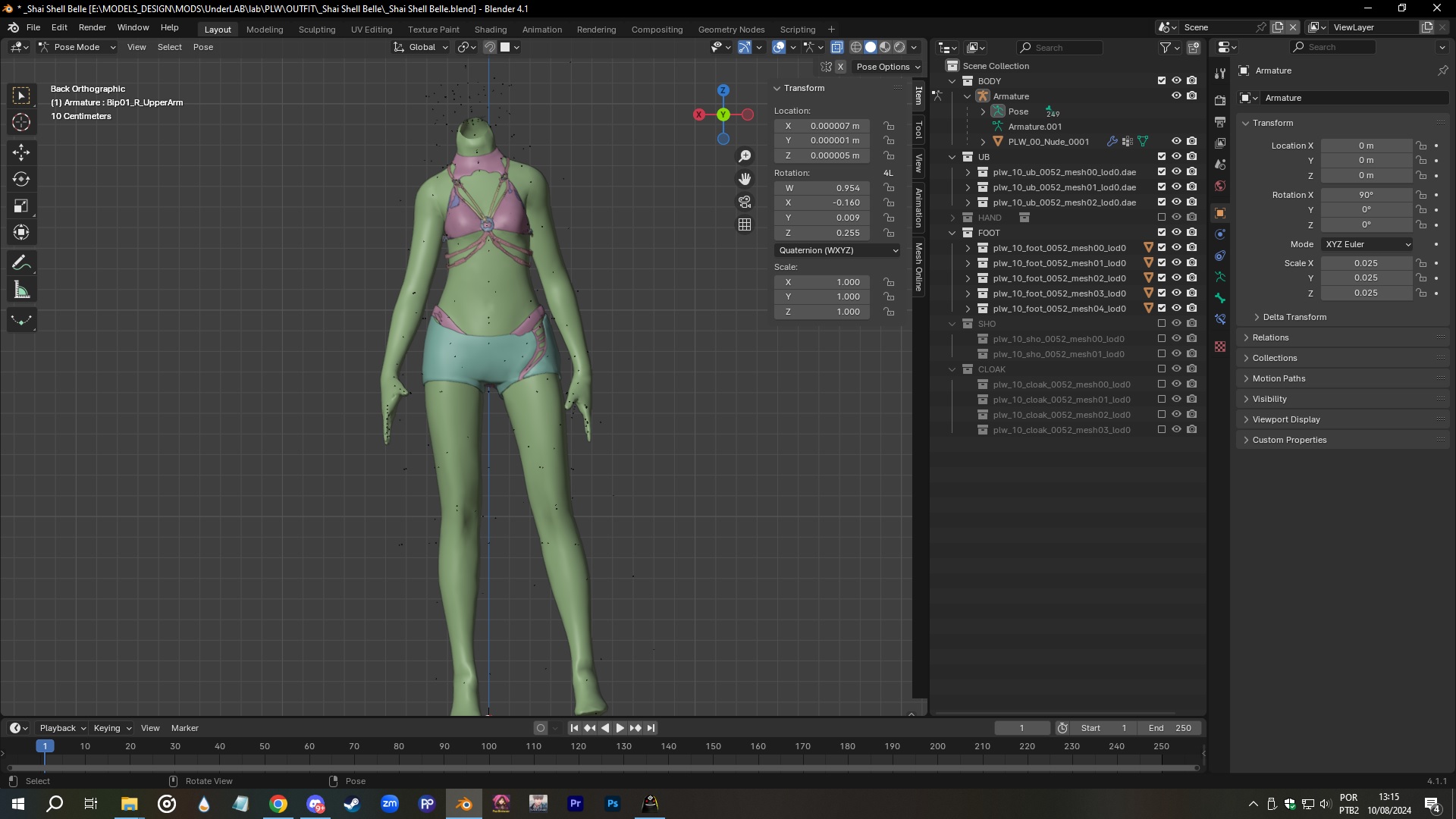This screenshot has height=819, width=1456.
Task: Open the Pose menu in the header
Action: [x=202, y=47]
